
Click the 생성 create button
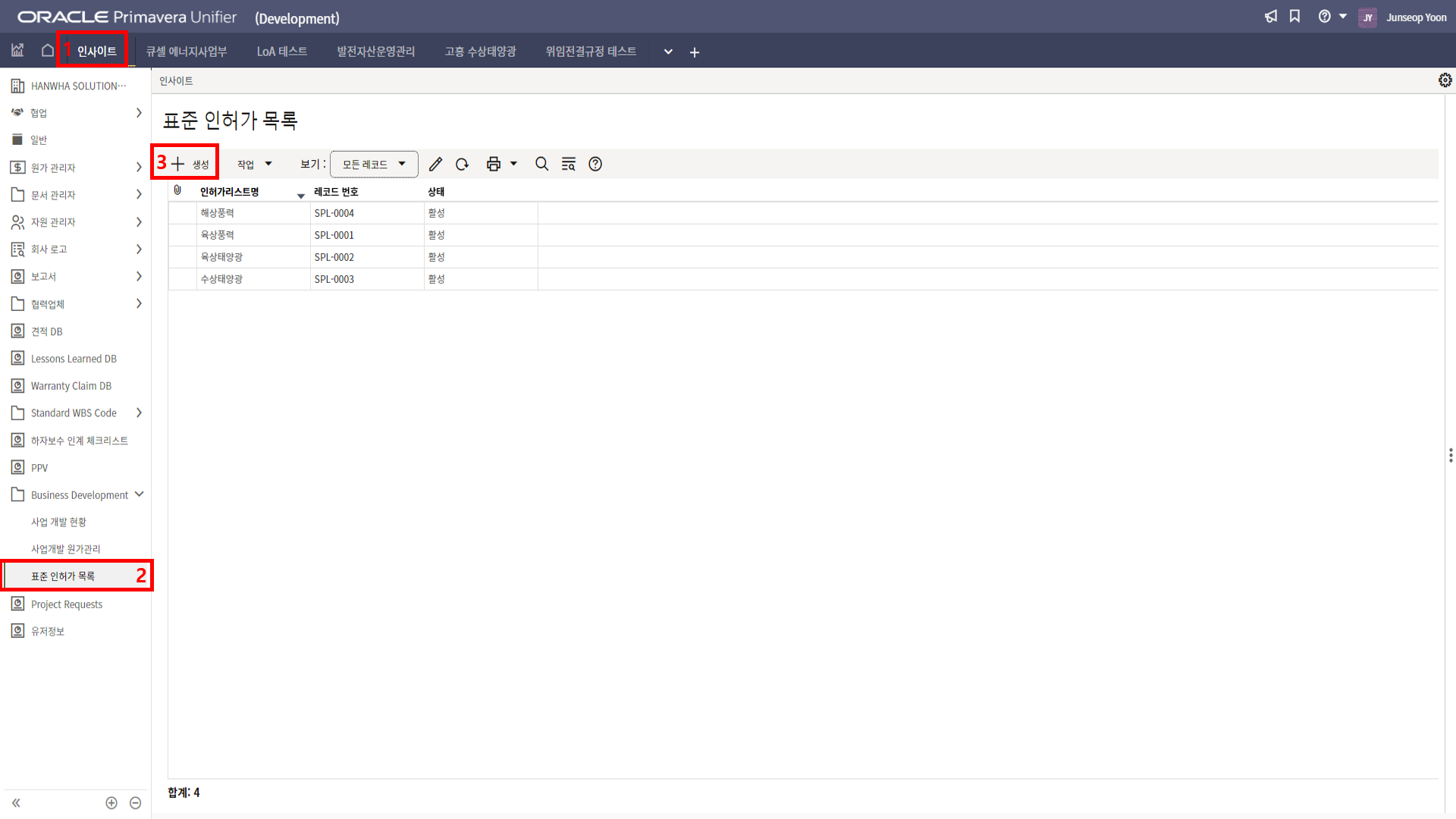190,164
